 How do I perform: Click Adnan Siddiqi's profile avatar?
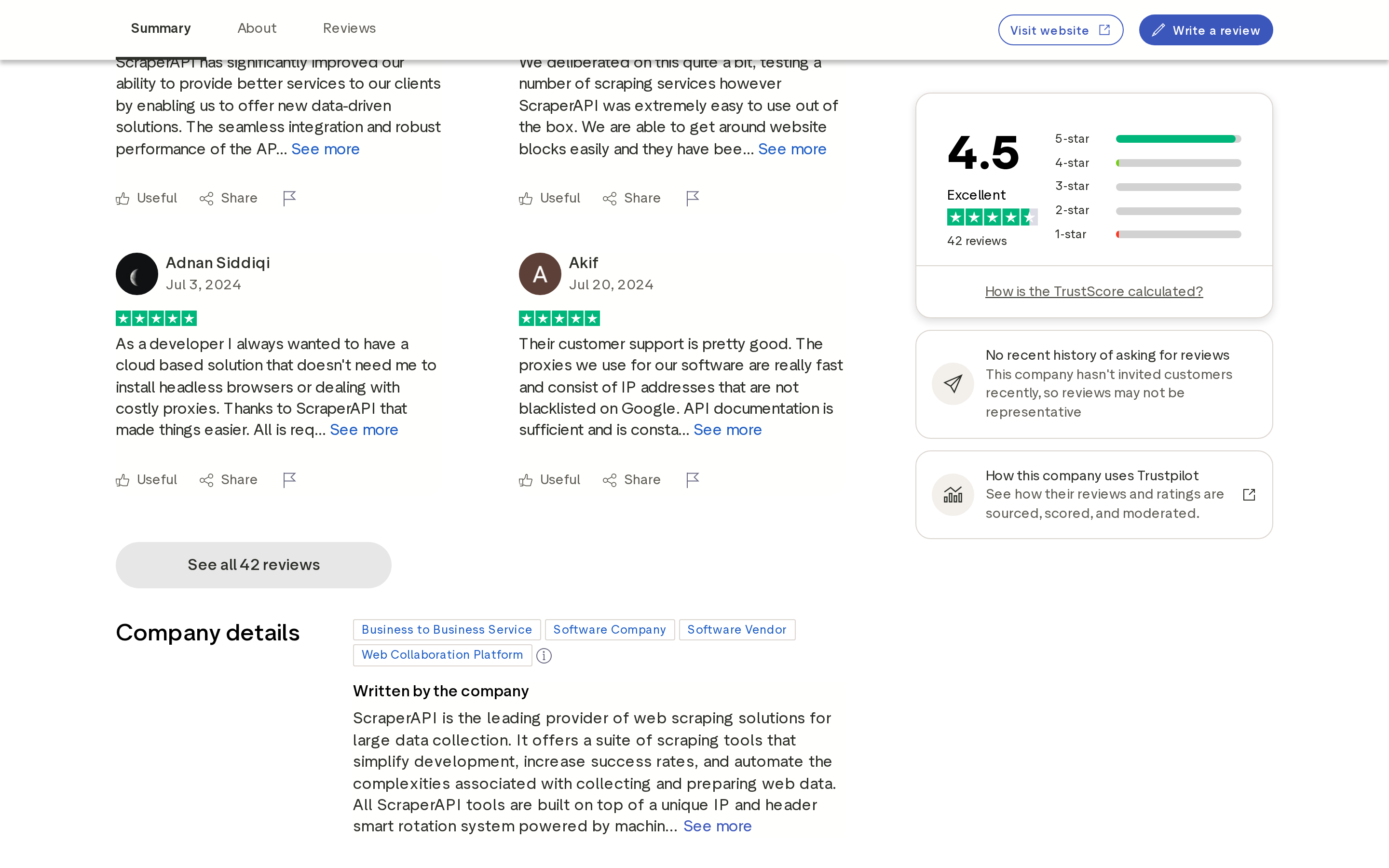[x=136, y=274]
